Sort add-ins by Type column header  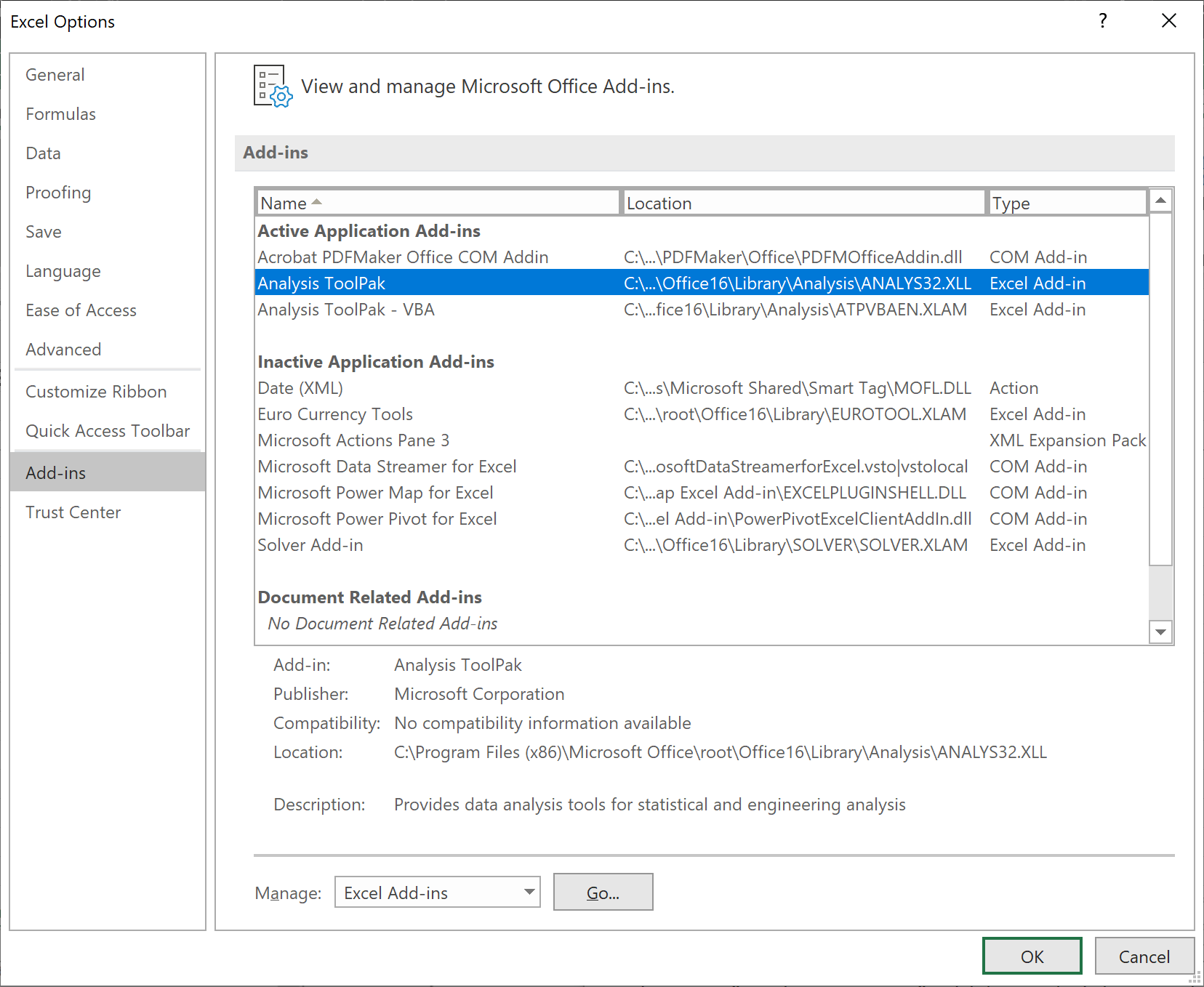coord(1068,203)
